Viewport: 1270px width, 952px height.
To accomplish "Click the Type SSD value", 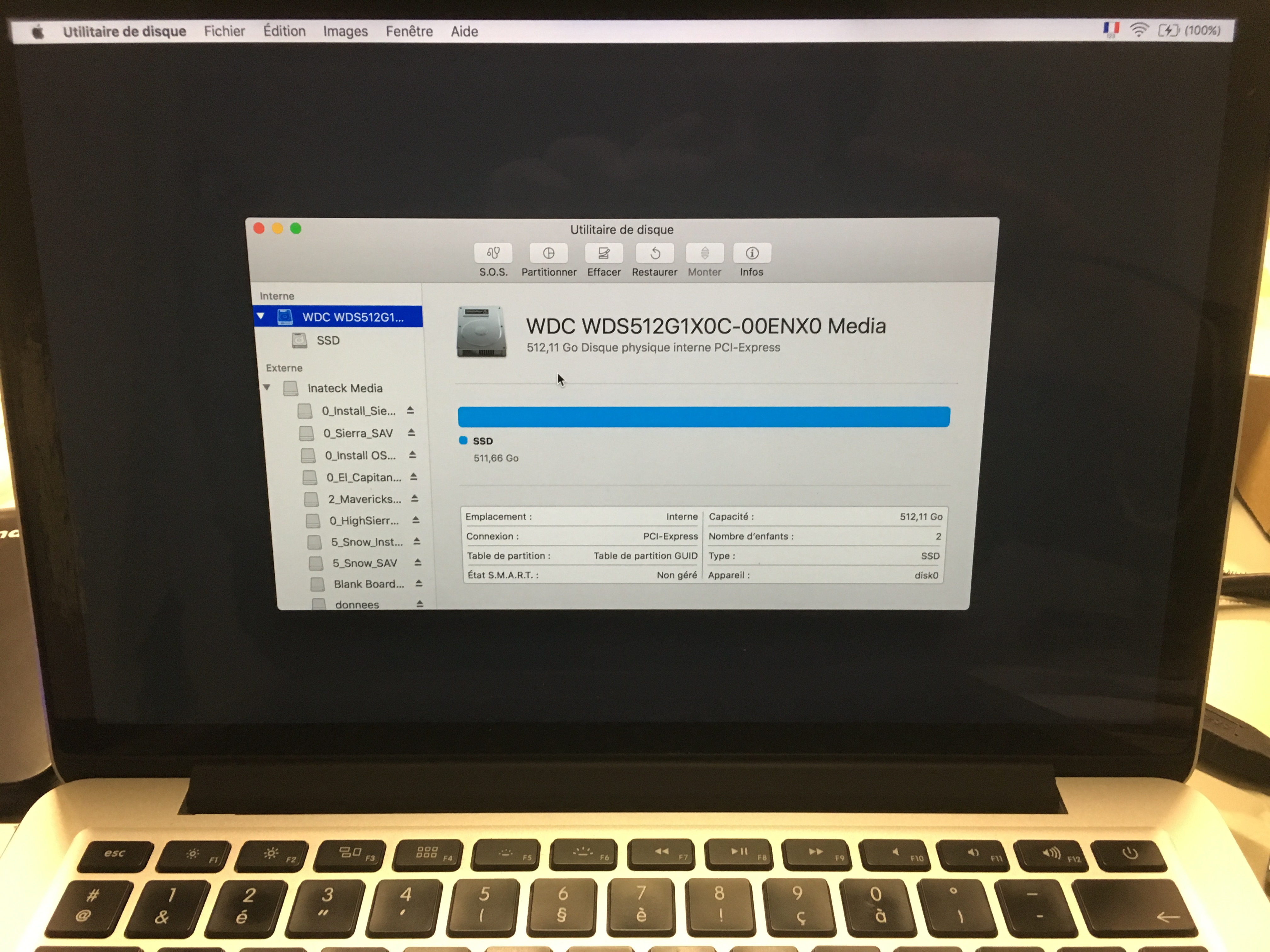I will tap(930, 555).
